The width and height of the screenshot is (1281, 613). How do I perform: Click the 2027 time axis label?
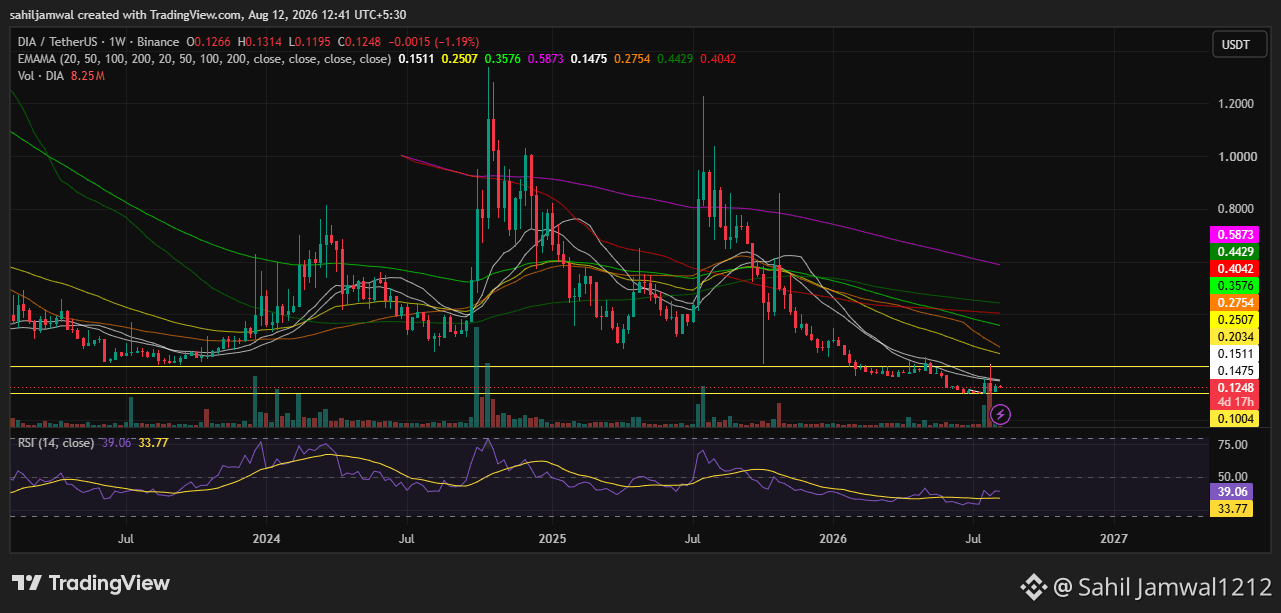pos(1112,539)
